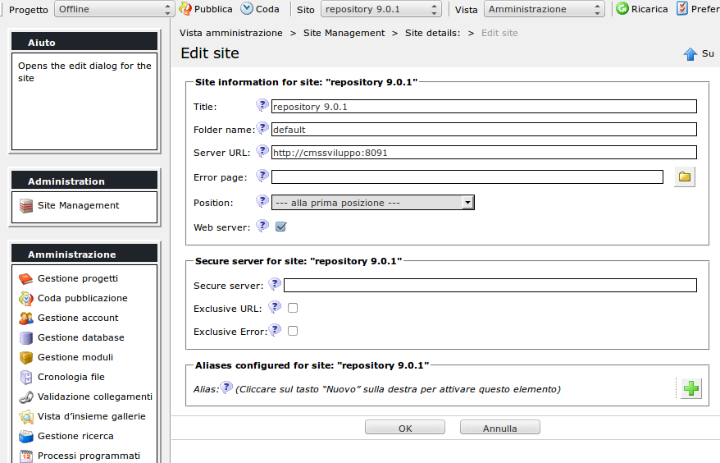The image size is (720, 463).
Task: Click the Pubblica publish icon
Action: pos(186,9)
